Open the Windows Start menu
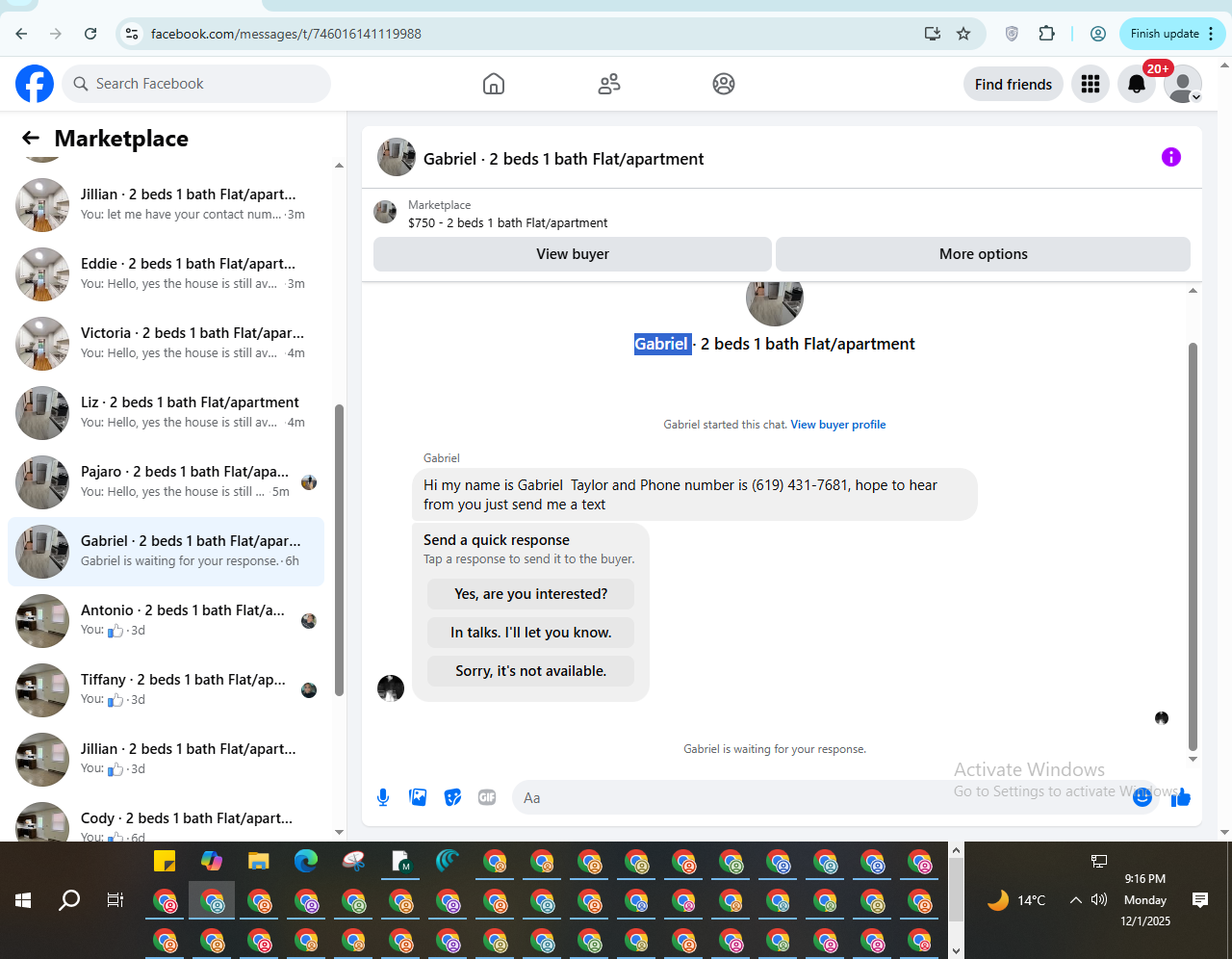1232x959 pixels. pyautogui.click(x=23, y=900)
